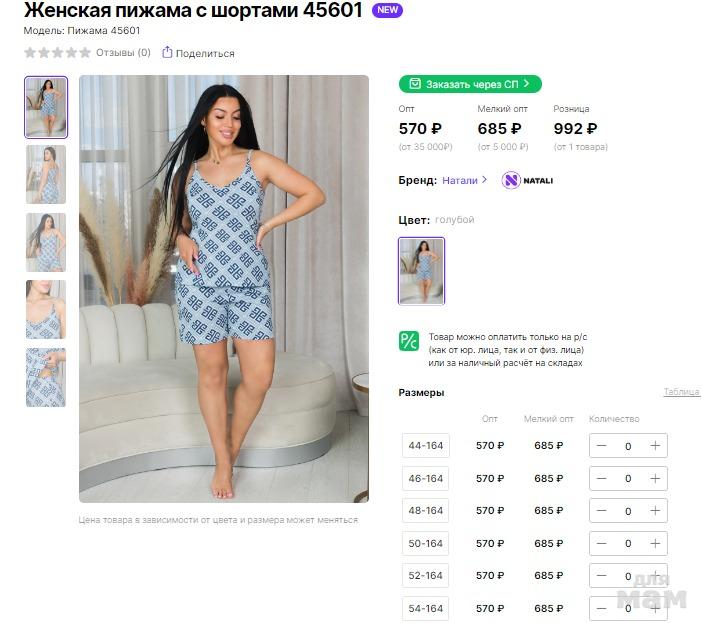The height and width of the screenshot is (623, 702).
Task: Click plus for size 50-164
Action: [655, 543]
